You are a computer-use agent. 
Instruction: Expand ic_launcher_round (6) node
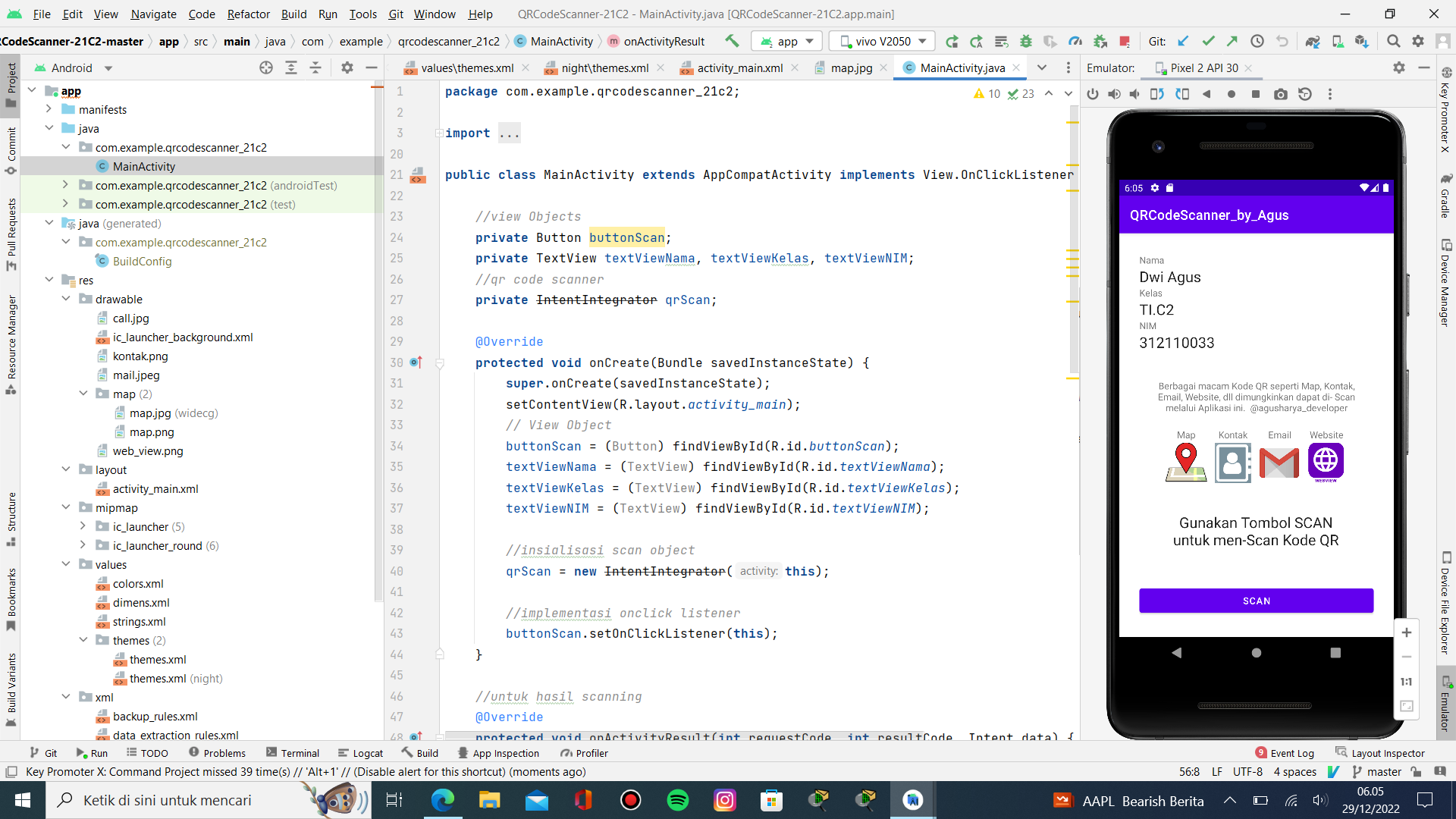(x=83, y=545)
